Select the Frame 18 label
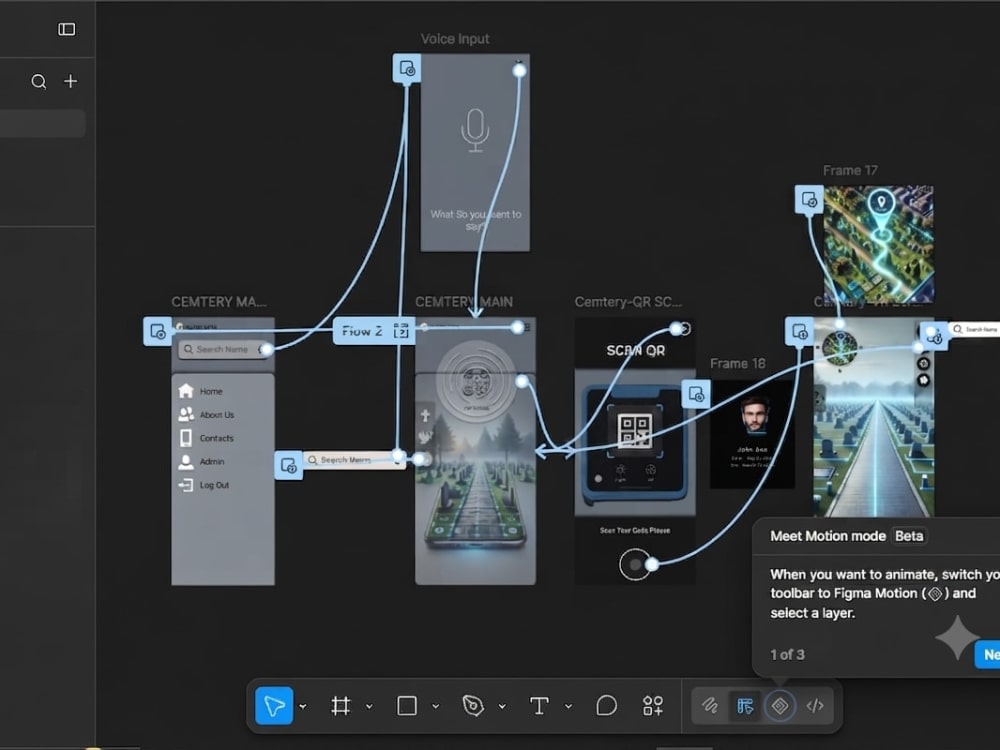Image resolution: width=1000 pixels, height=750 pixels. [738, 364]
